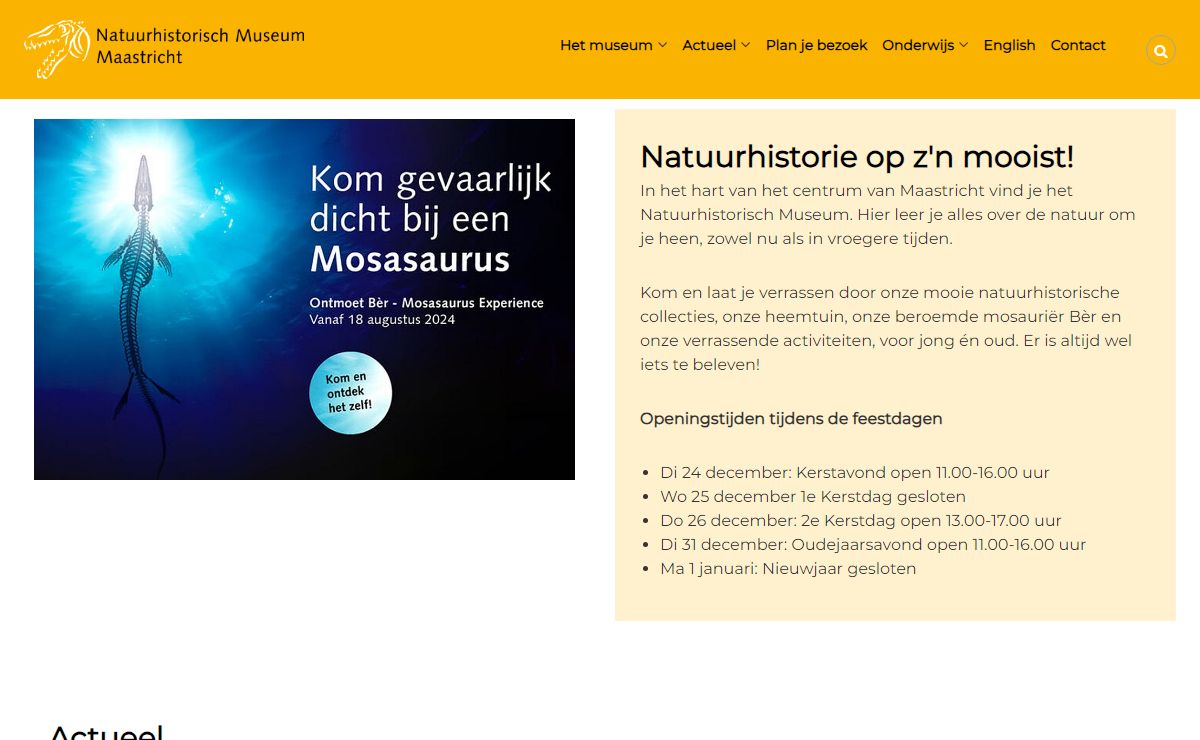Open the Het museum menu
Viewport: 1200px width, 740px height.
point(606,45)
